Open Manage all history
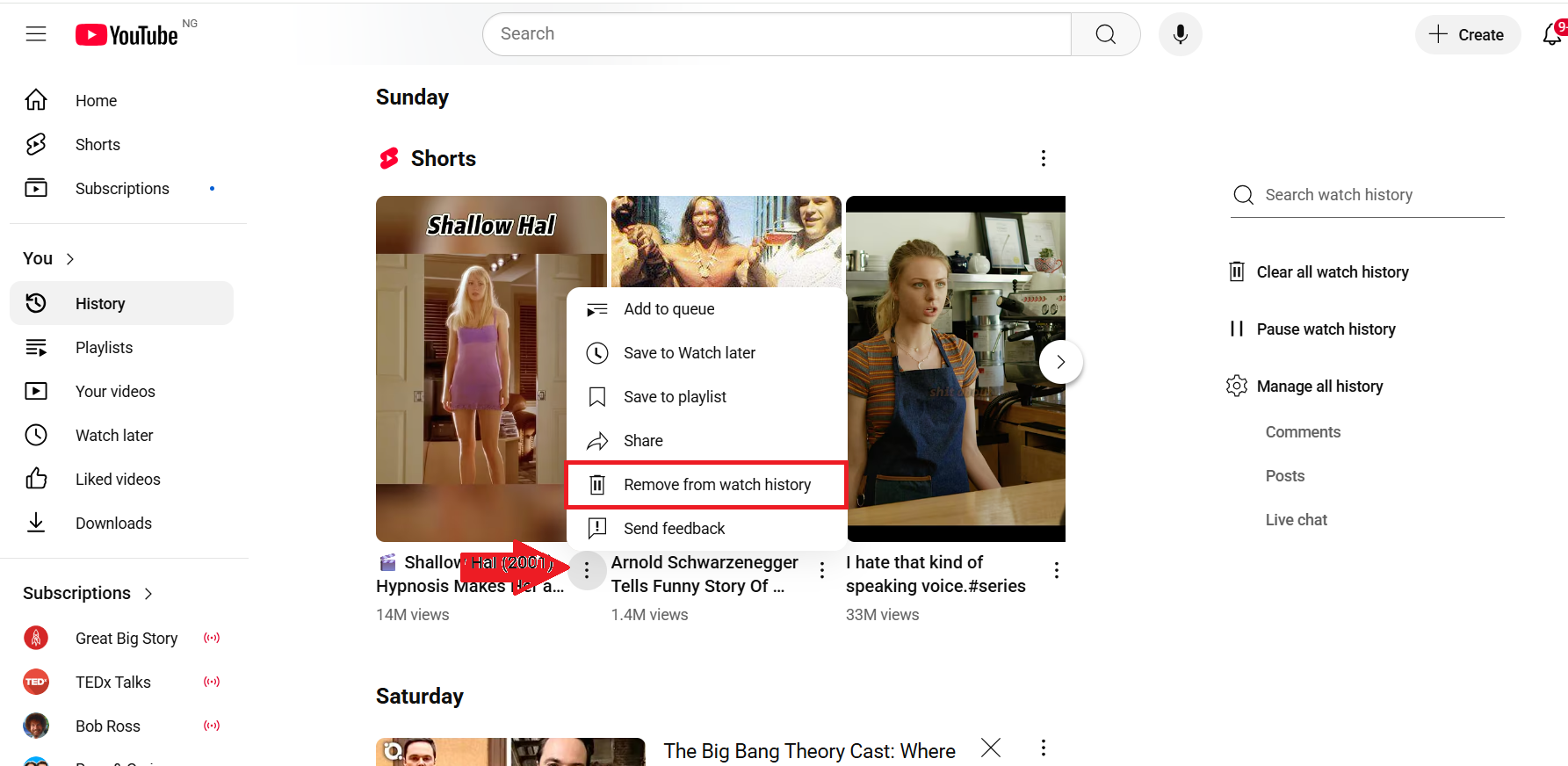This screenshot has width=1568, height=766. (1304, 387)
